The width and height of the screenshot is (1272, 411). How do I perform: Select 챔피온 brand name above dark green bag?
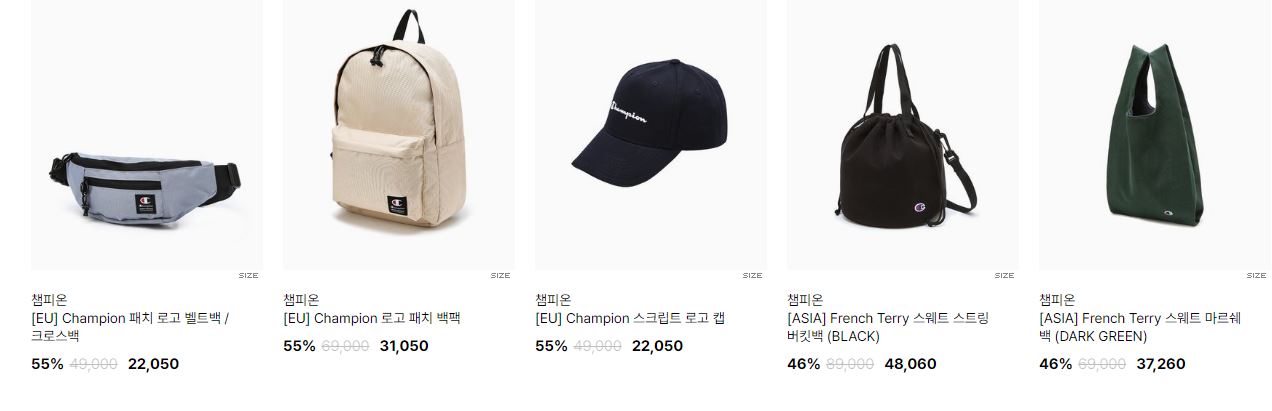click(x=1057, y=299)
